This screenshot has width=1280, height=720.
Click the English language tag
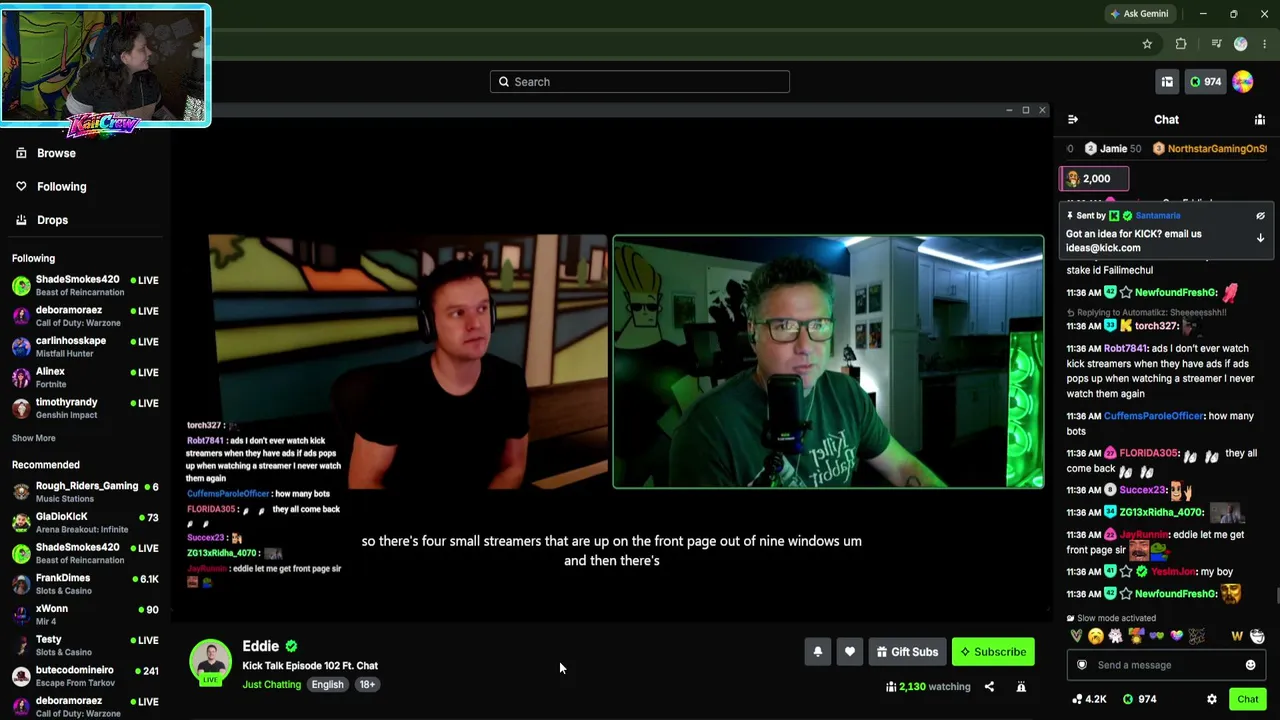coord(327,685)
